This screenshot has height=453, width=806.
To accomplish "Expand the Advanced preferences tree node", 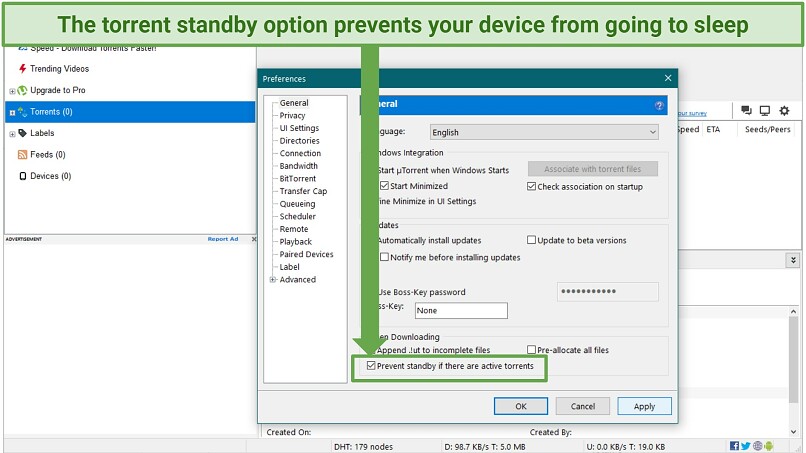I will pos(273,280).
